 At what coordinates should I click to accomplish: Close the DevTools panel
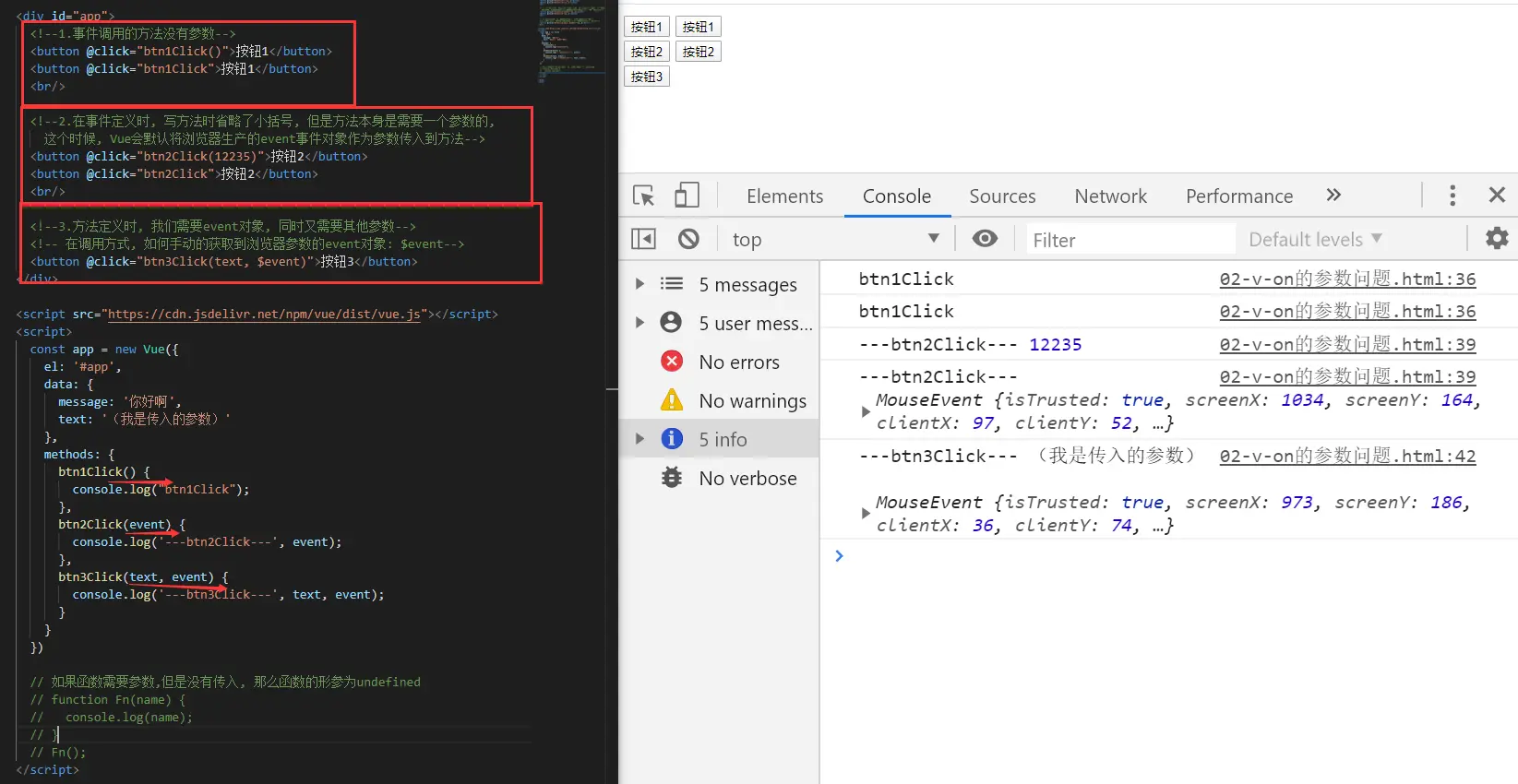click(x=1497, y=195)
